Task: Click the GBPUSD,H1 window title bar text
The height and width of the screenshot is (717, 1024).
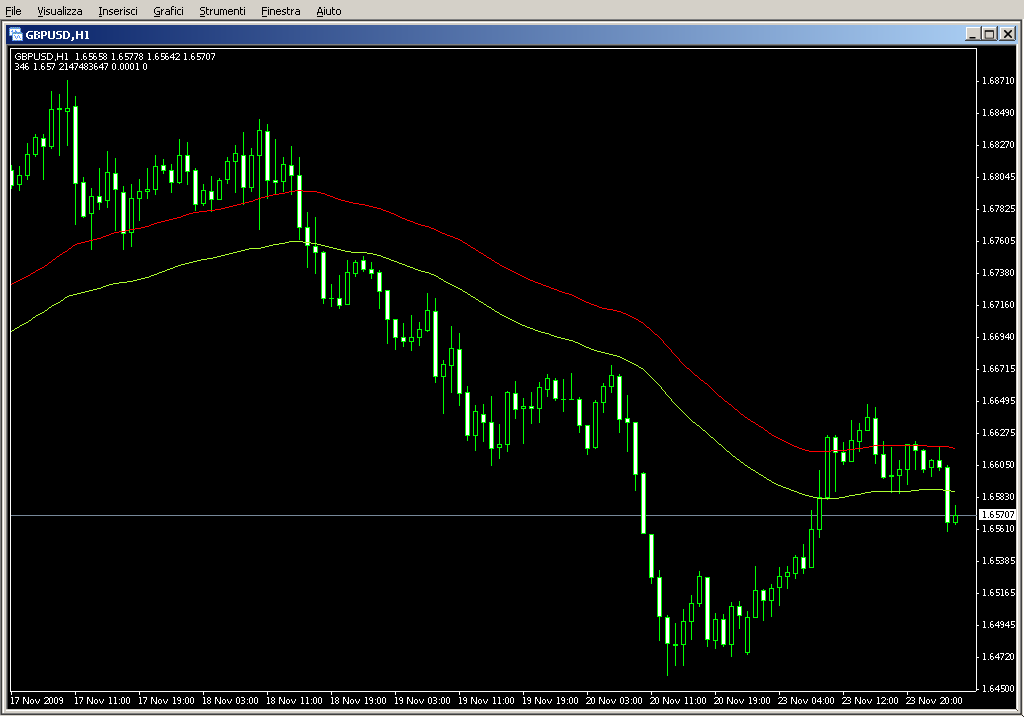Action: coord(57,35)
